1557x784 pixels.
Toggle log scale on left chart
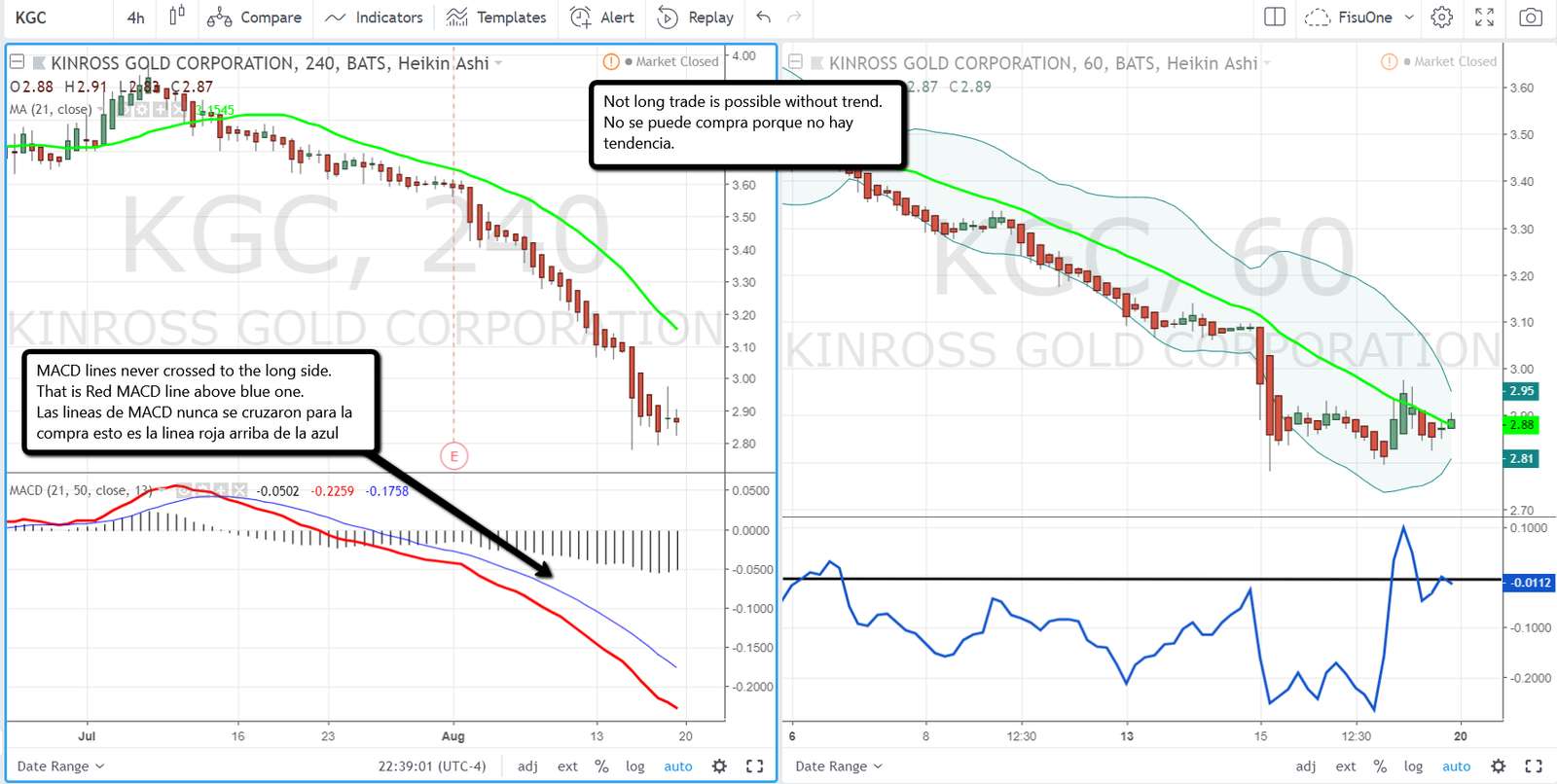click(x=634, y=766)
